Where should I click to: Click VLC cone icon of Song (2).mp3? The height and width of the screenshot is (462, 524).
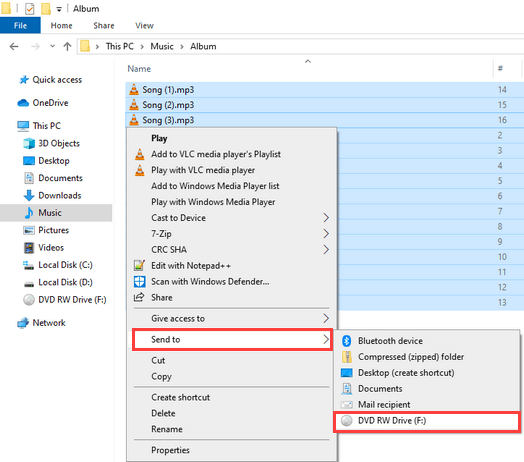134,104
